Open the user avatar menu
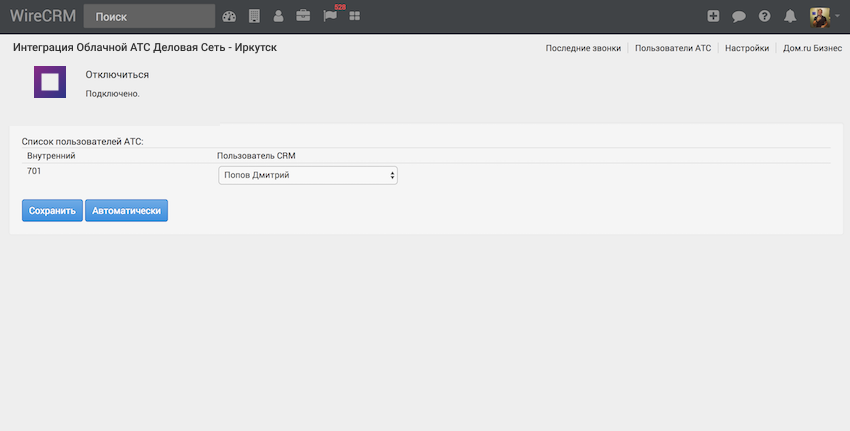The width and height of the screenshot is (850, 431). (823, 16)
